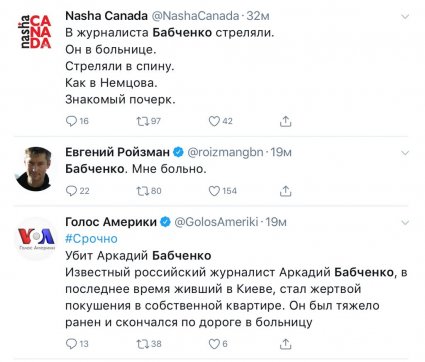
Task: Like the Nasha Canada tweet
Action: pyautogui.click(x=214, y=121)
